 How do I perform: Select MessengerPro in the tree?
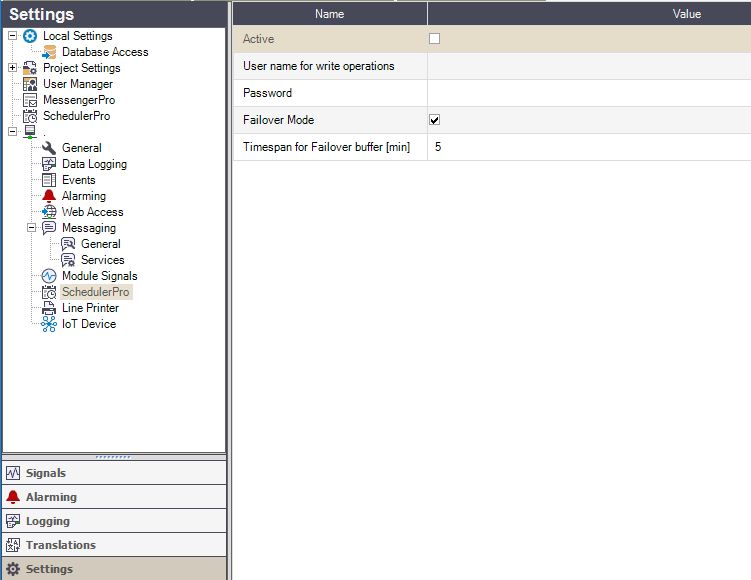point(79,100)
